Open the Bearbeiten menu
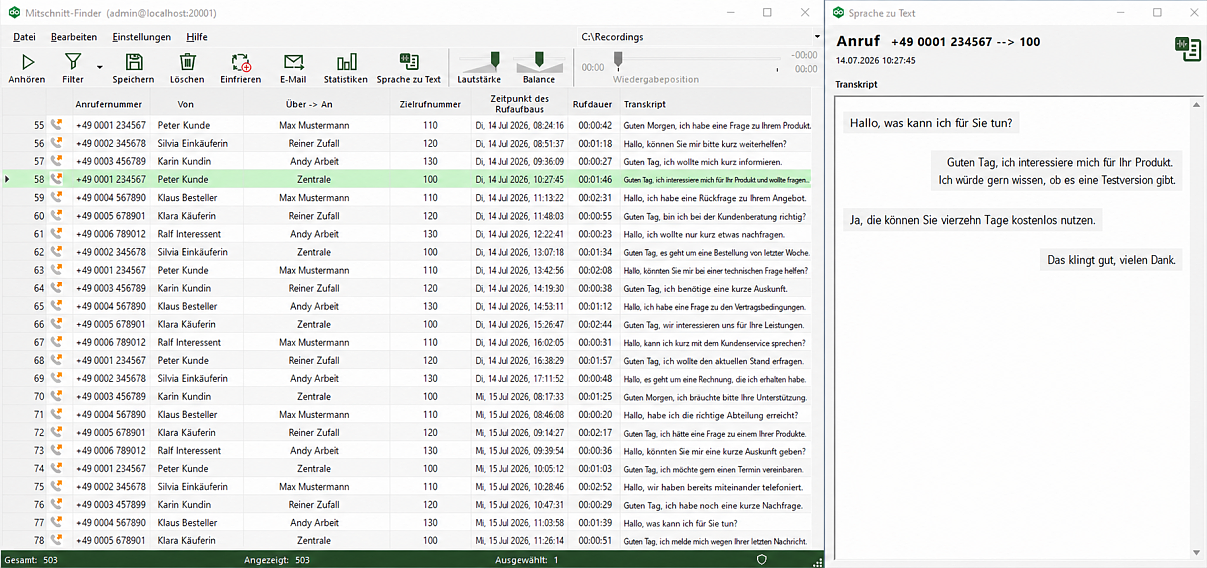This screenshot has width=1207, height=568. (x=74, y=37)
